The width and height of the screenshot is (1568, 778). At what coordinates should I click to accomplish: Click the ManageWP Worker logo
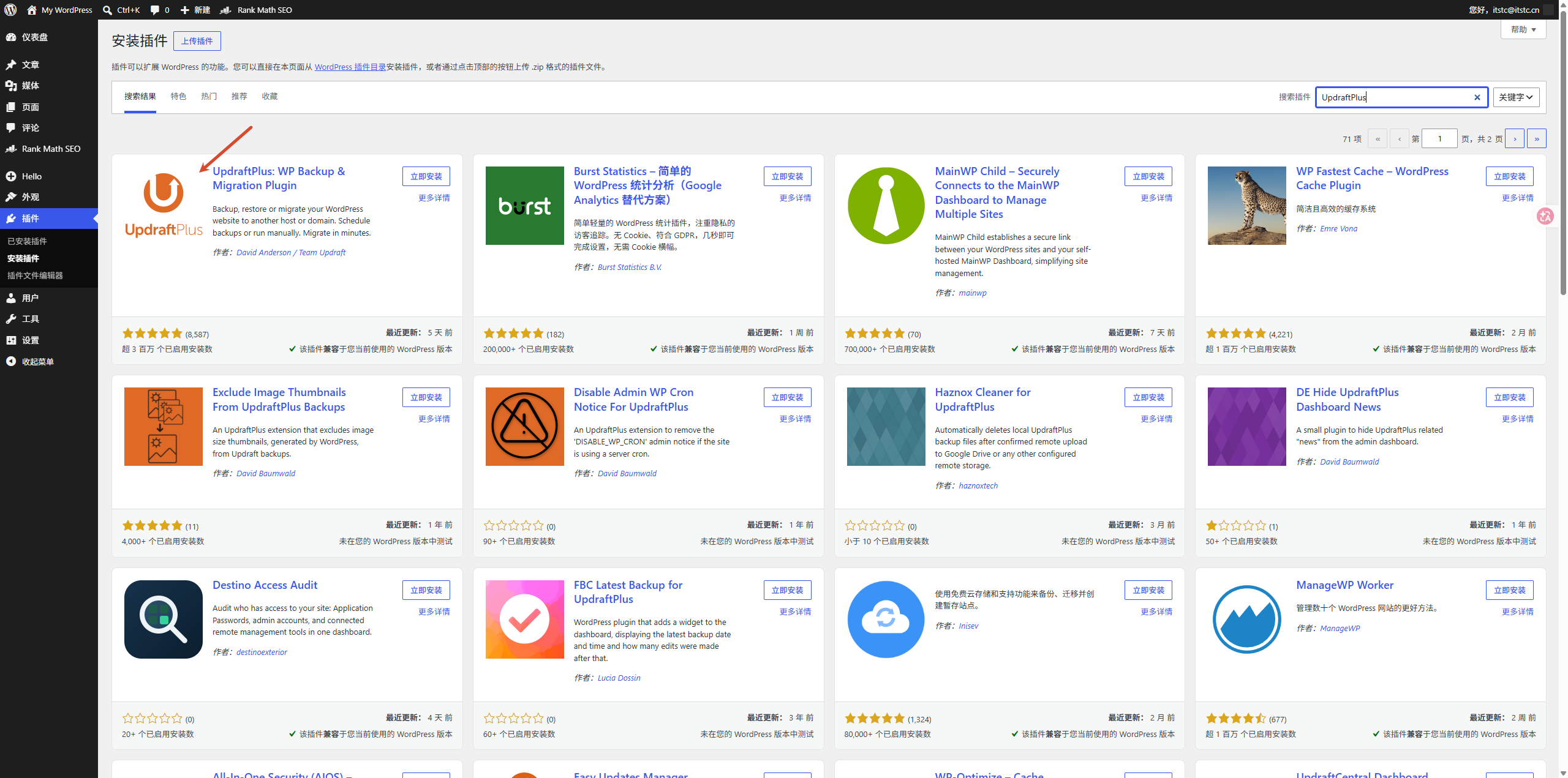pyautogui.click(x=1247, y=619)
